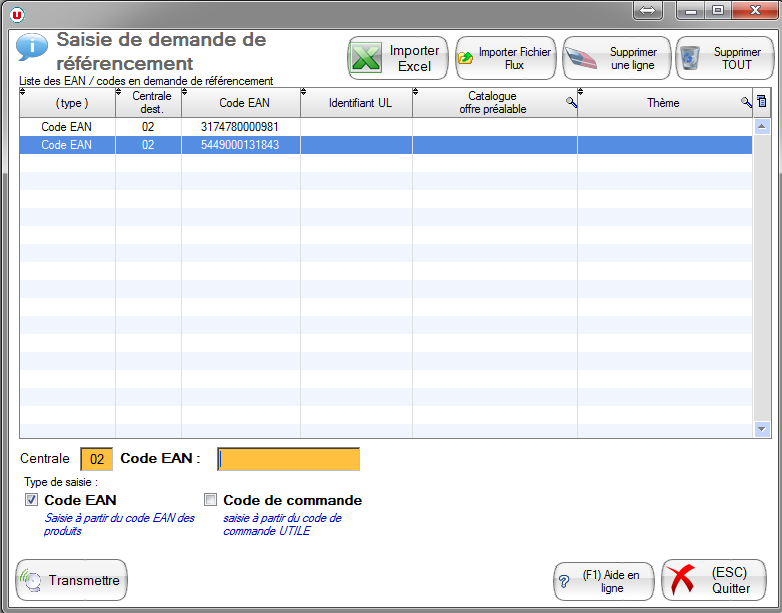Sort the table by Code EAN column
This screenshot has height=613, width=782.
240,103
